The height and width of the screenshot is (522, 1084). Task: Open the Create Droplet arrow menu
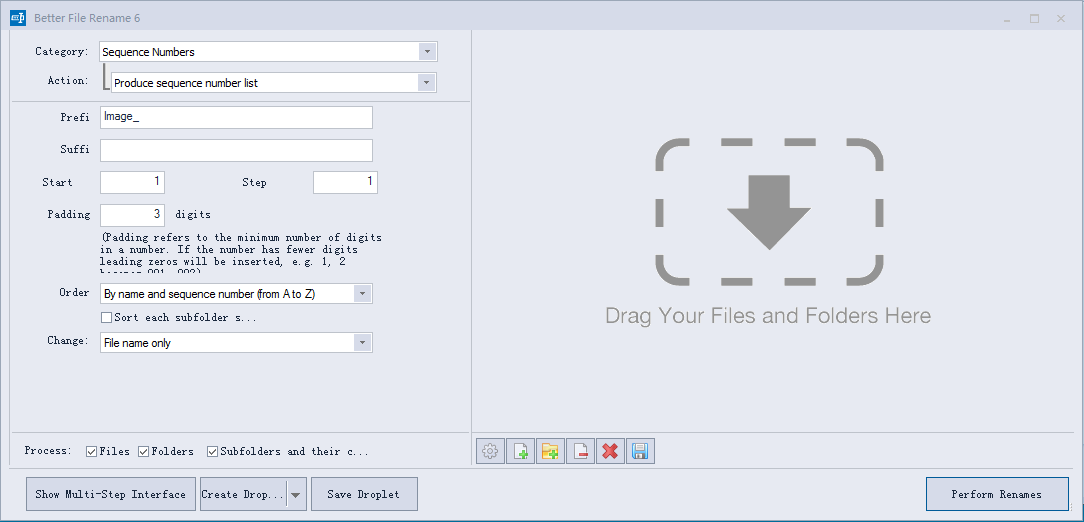[295, 494]
